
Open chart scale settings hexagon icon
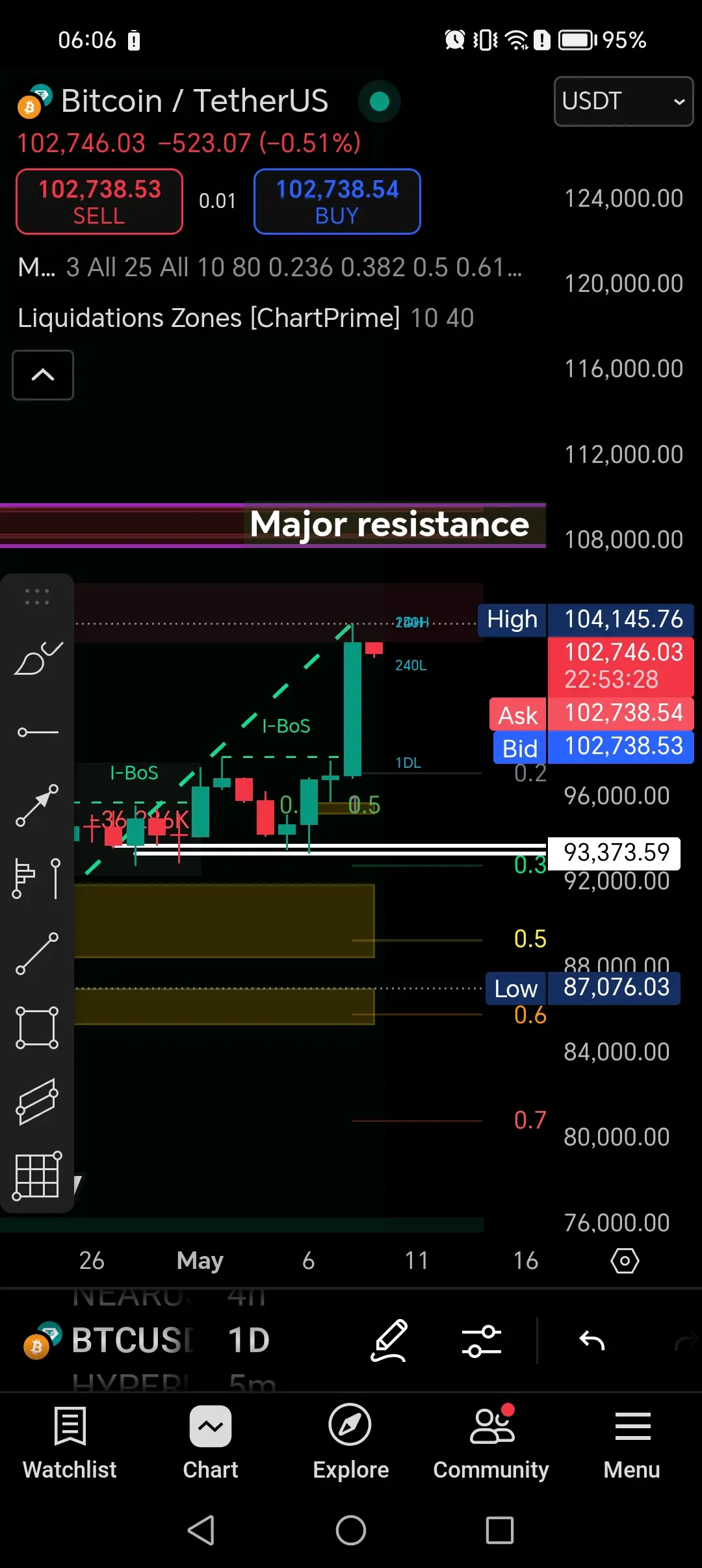tap(625, 1261)
